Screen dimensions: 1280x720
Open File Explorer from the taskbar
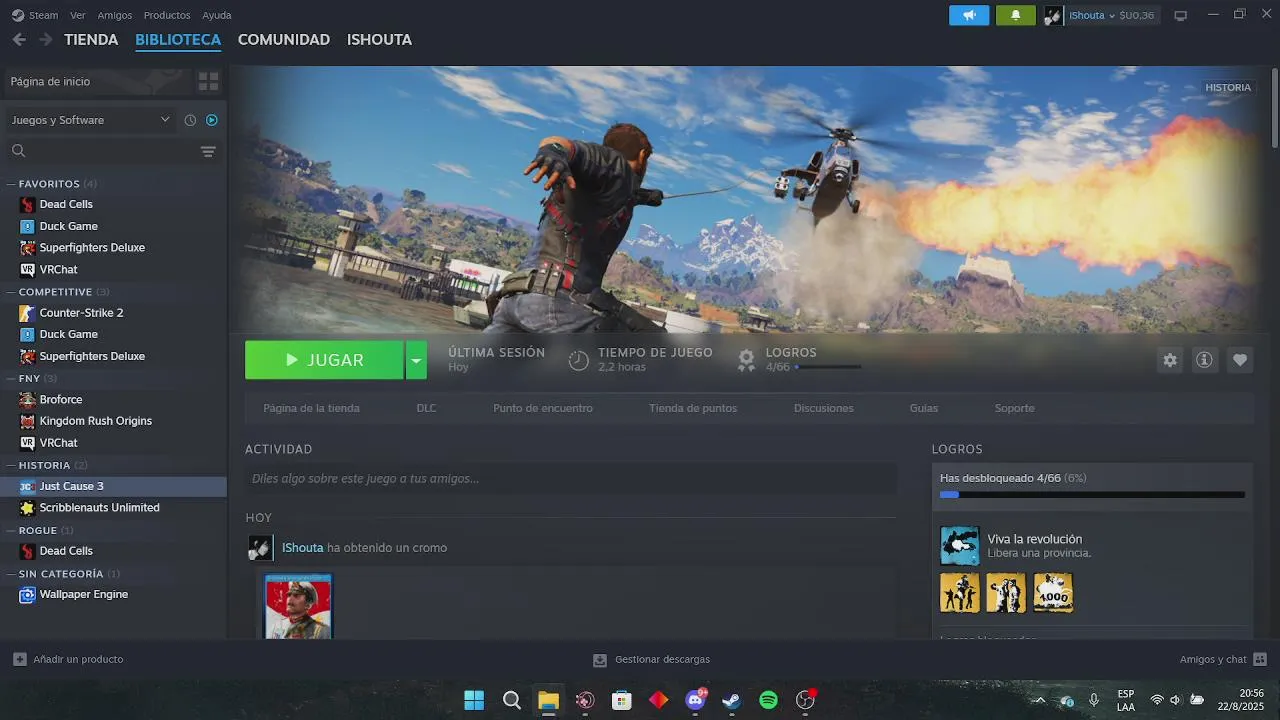(x=548, y=700)
